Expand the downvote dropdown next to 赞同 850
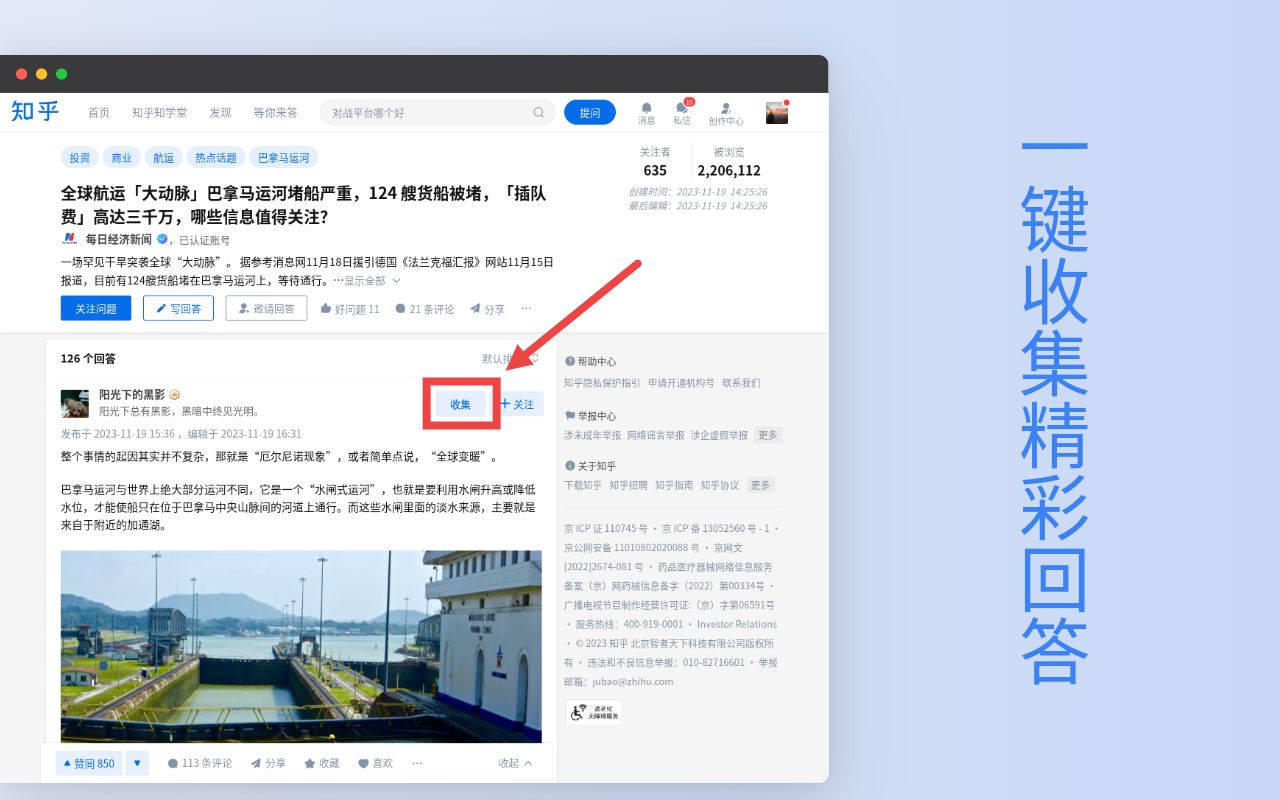Screen dimensions: 1280x800 point(136,762)
